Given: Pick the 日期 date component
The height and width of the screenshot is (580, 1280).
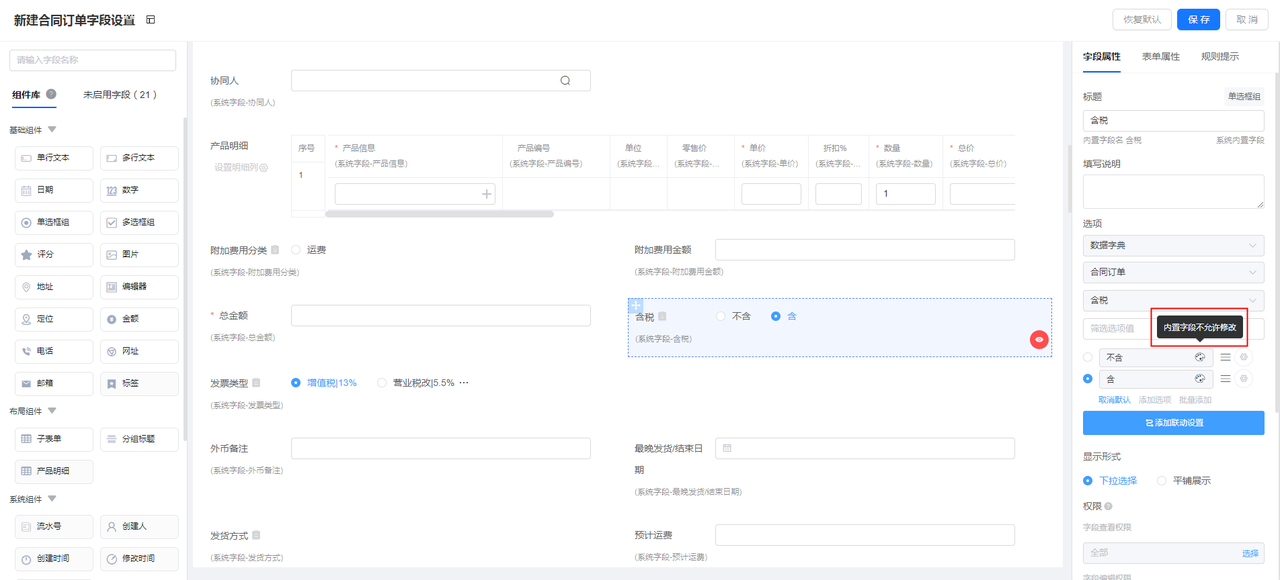Looking at the screenshot, I should 55,190.
